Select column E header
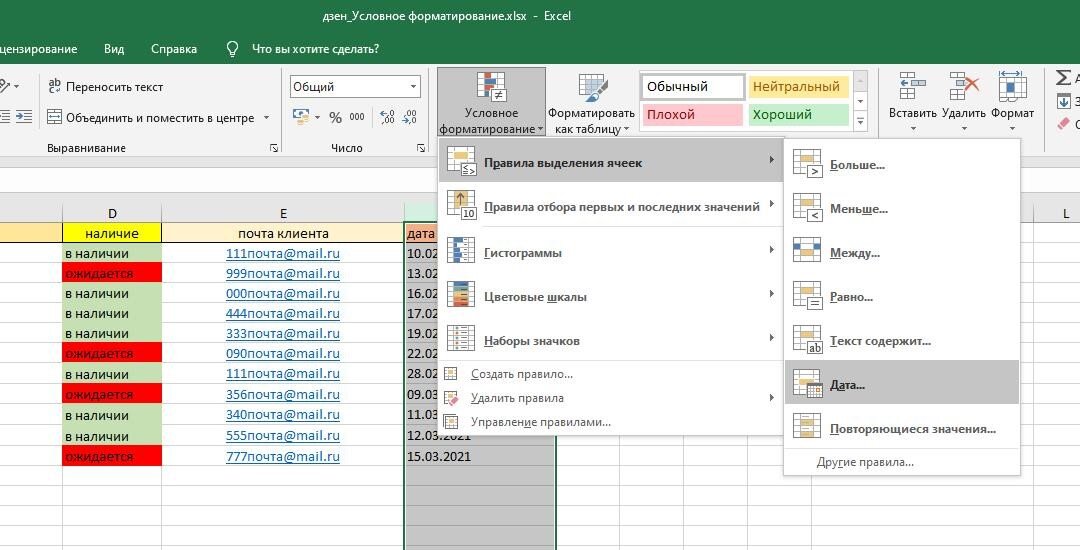Screen dimensions: 1080x550 pyautogui.click(x=283, y=213)
